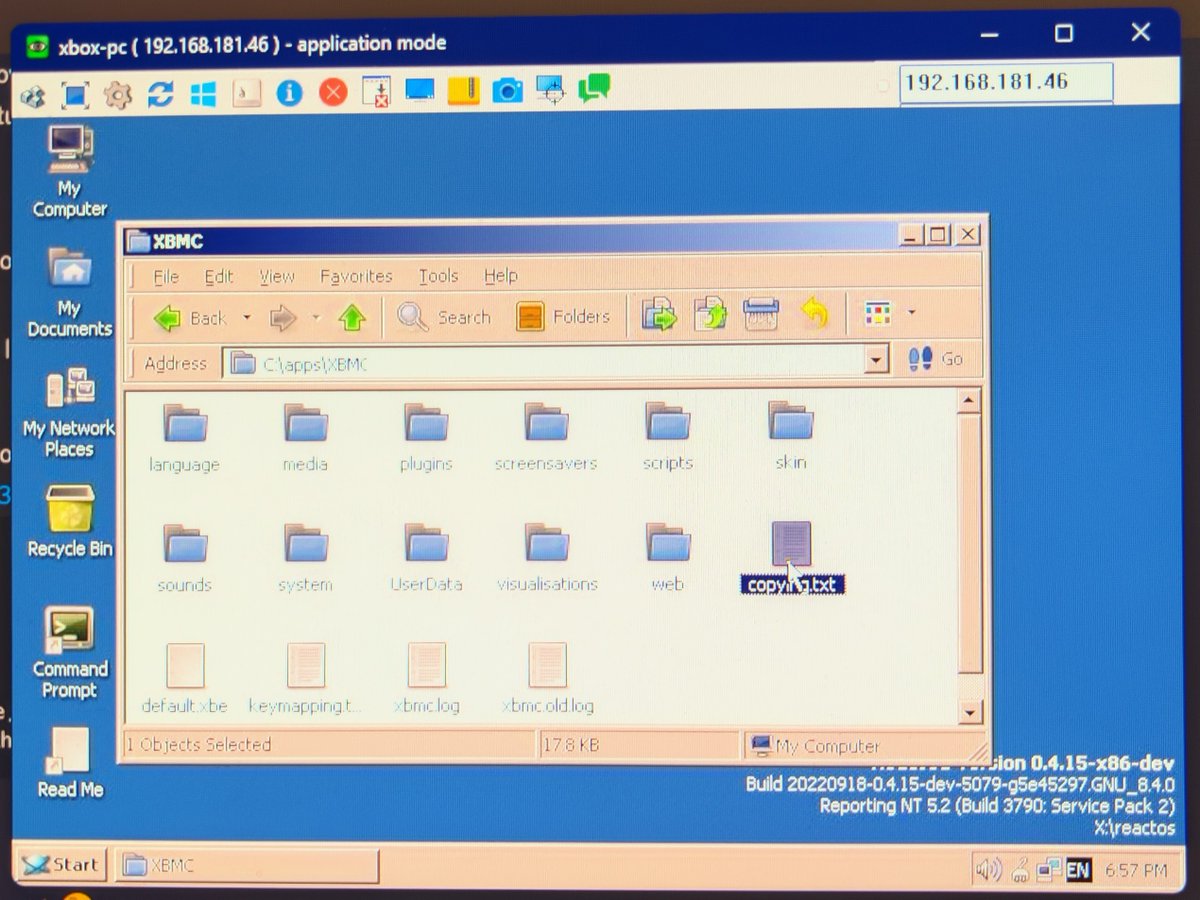Click the XBMC taskbar button
This screenshot has width=1200, height=900.
[247, 866]
